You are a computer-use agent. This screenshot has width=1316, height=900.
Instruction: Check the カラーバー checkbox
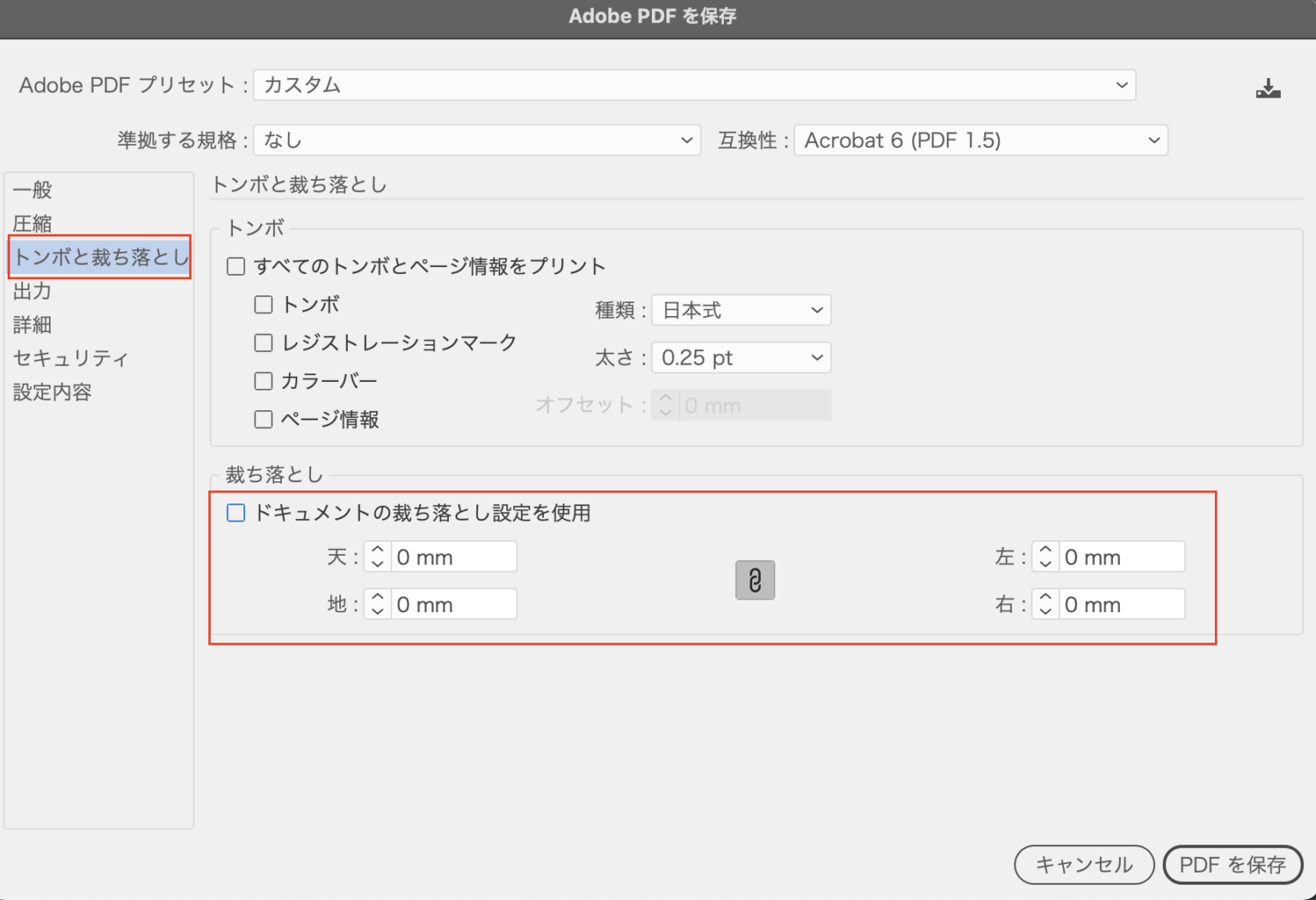point(263,381)
